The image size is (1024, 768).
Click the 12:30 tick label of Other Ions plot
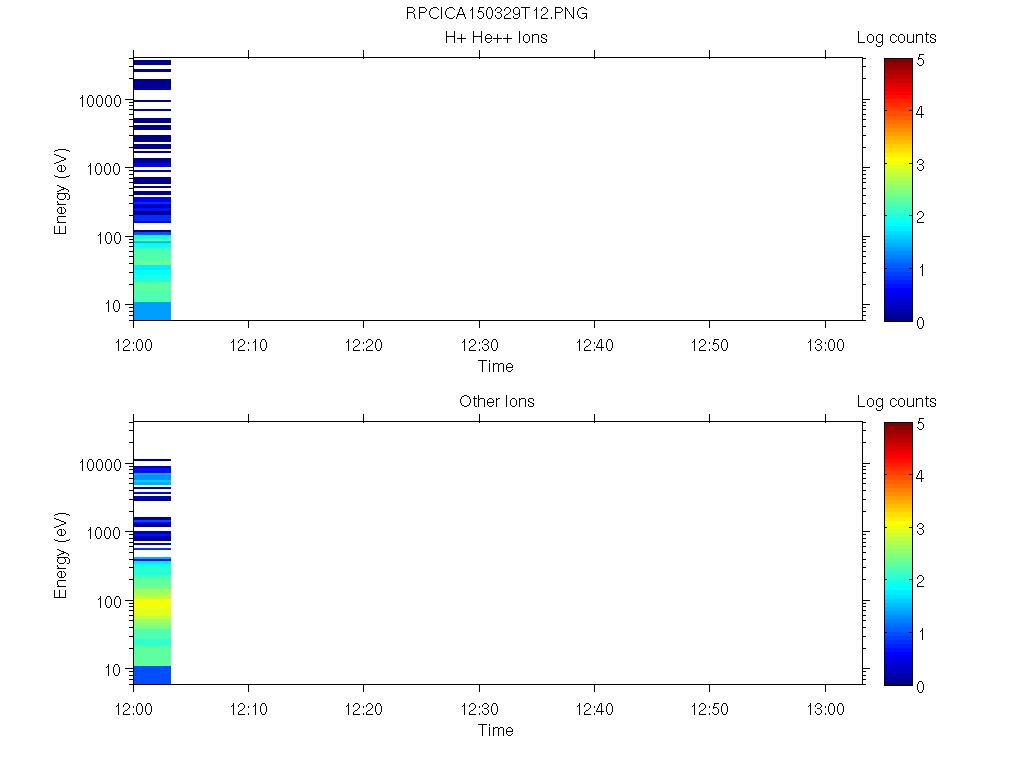coord(479,709)
